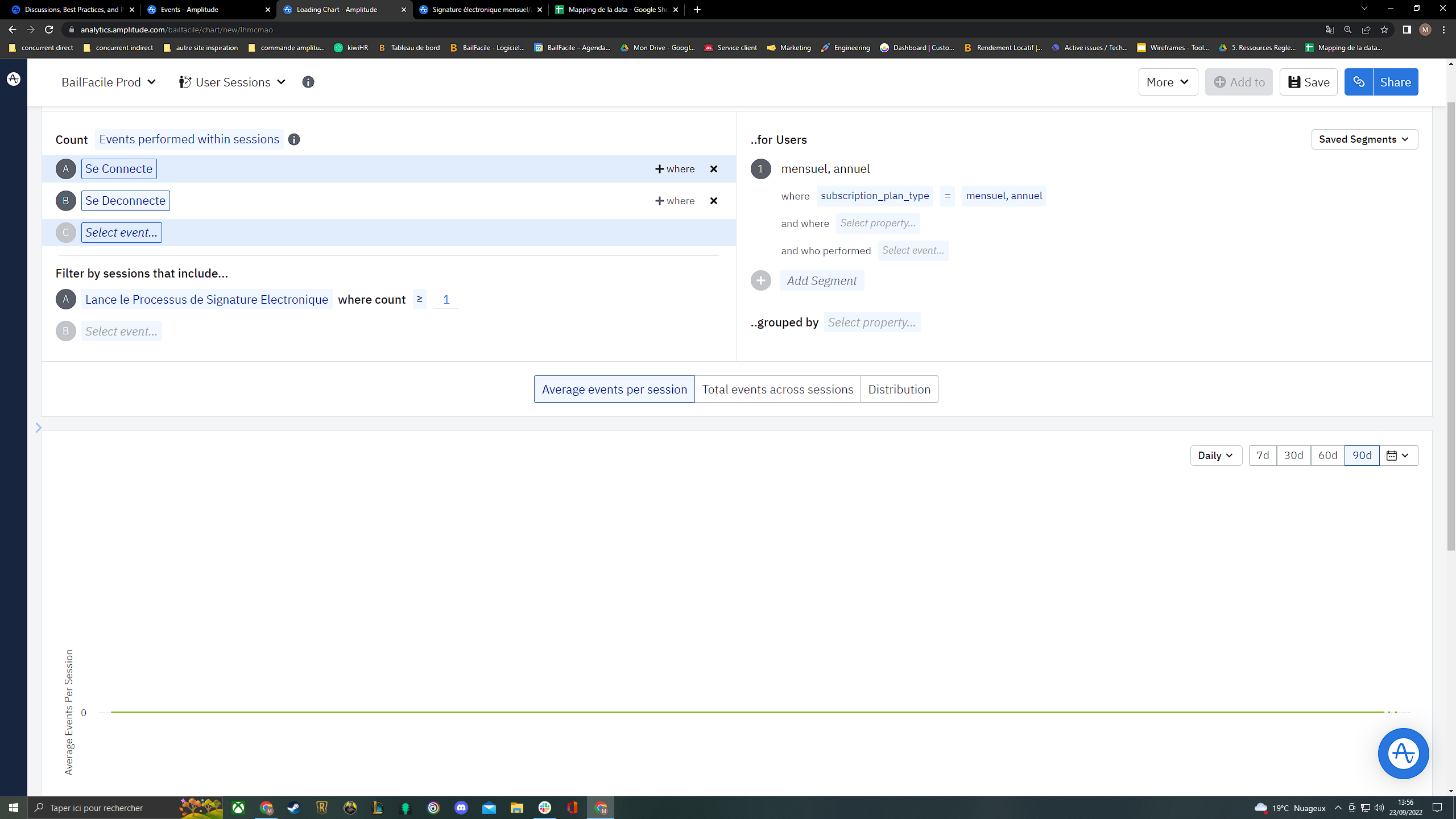Select the 30d time range

[x=1293, y=455]
